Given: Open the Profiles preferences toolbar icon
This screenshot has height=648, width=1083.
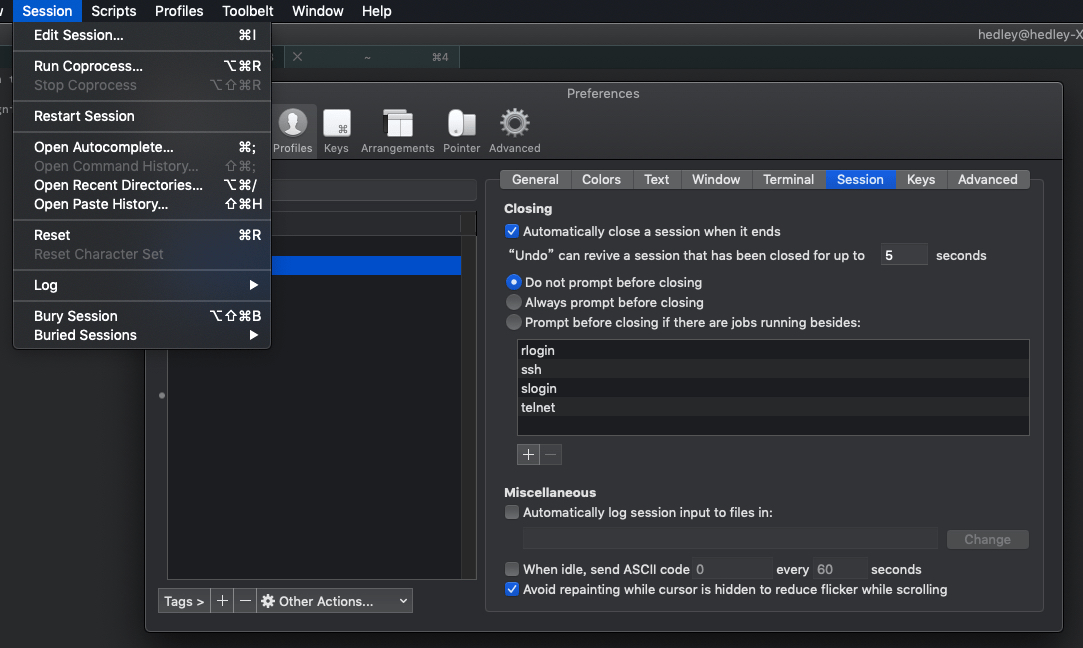Looking at the screenshot, I should (x=293, y=123).
